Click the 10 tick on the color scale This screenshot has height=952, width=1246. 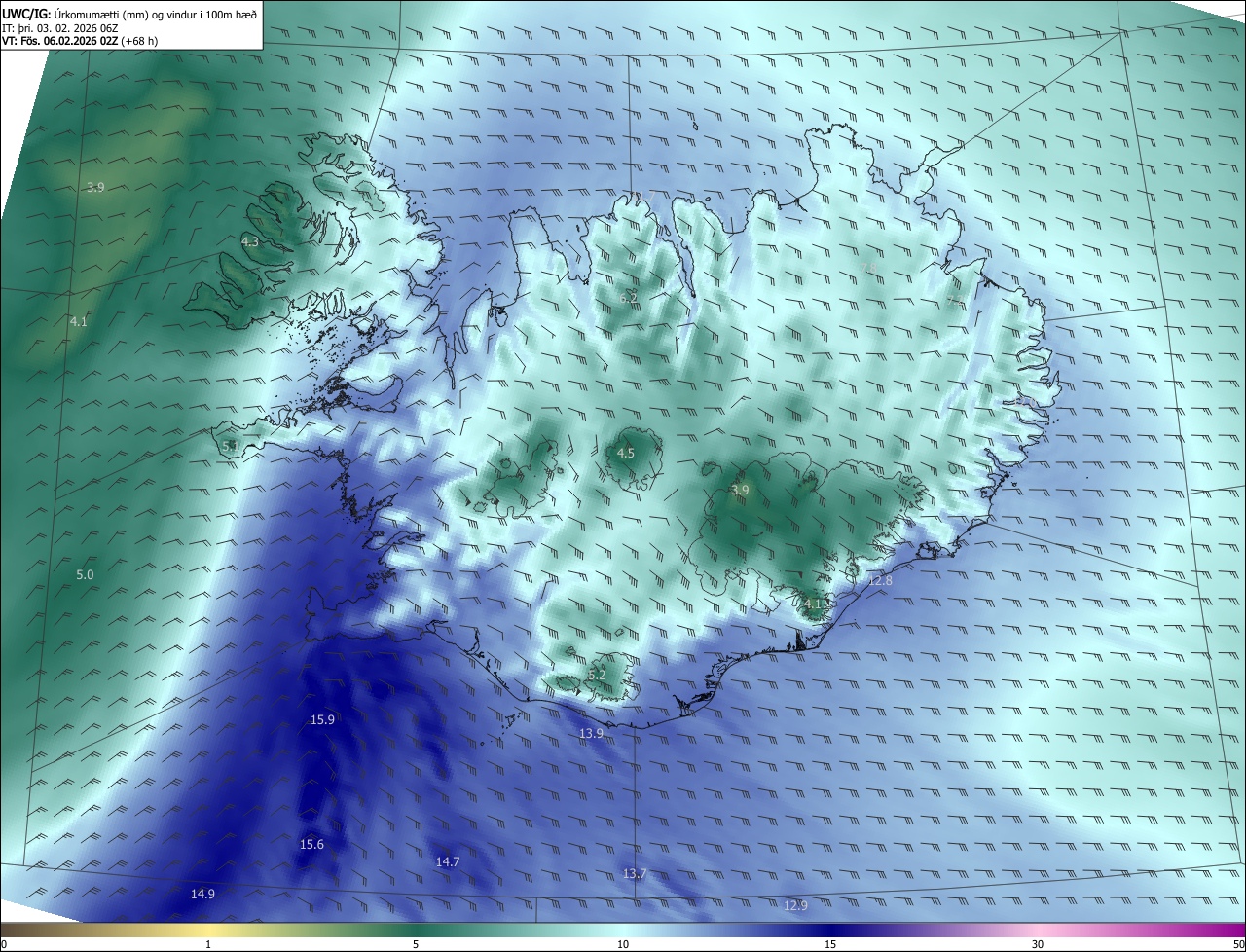623,945
